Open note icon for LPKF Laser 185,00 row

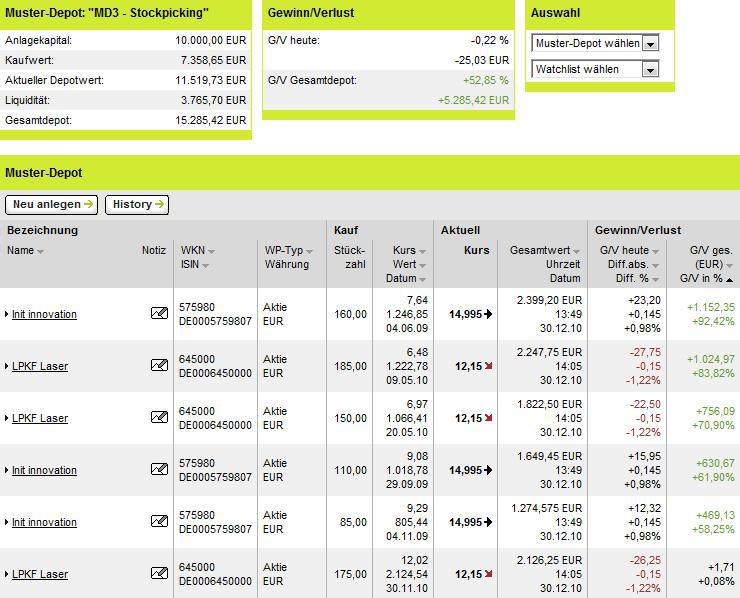(159, 365)
